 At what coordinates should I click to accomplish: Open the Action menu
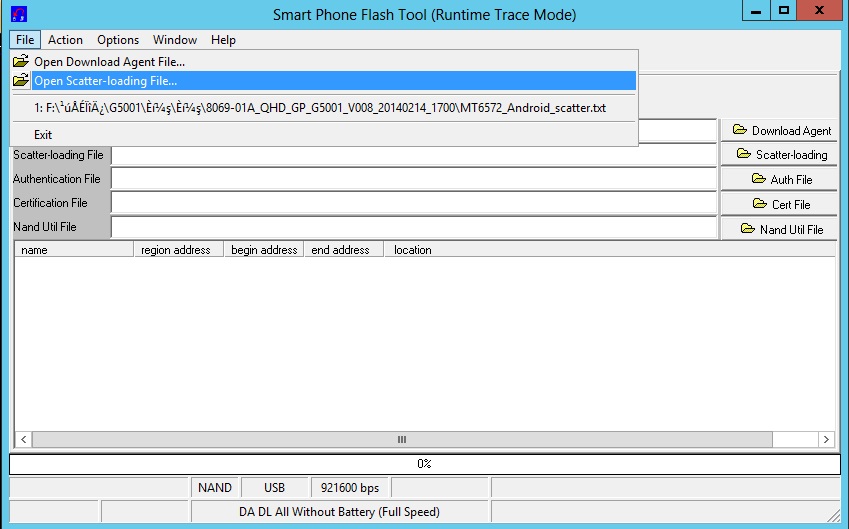tap(66, 40)
